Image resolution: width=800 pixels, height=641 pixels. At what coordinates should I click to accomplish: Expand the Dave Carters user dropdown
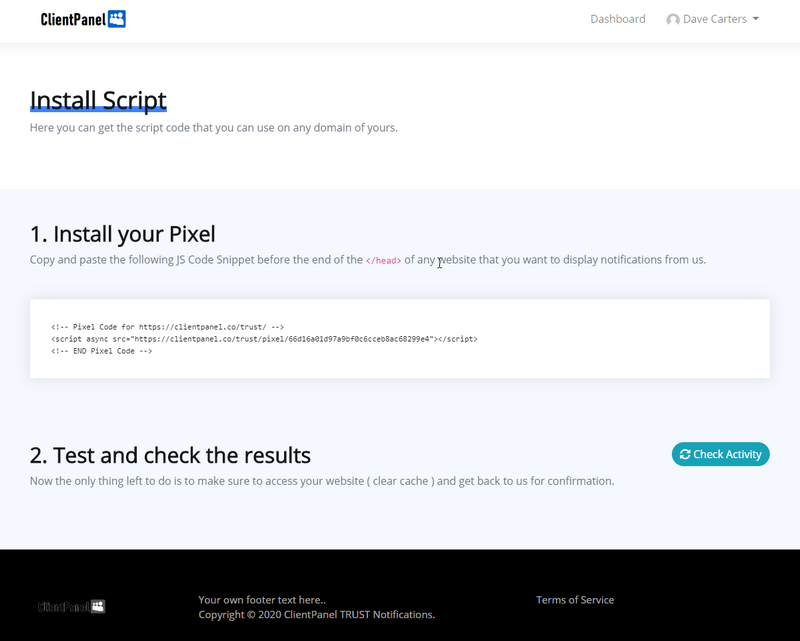pyautogui.click(x=712, y=19)
